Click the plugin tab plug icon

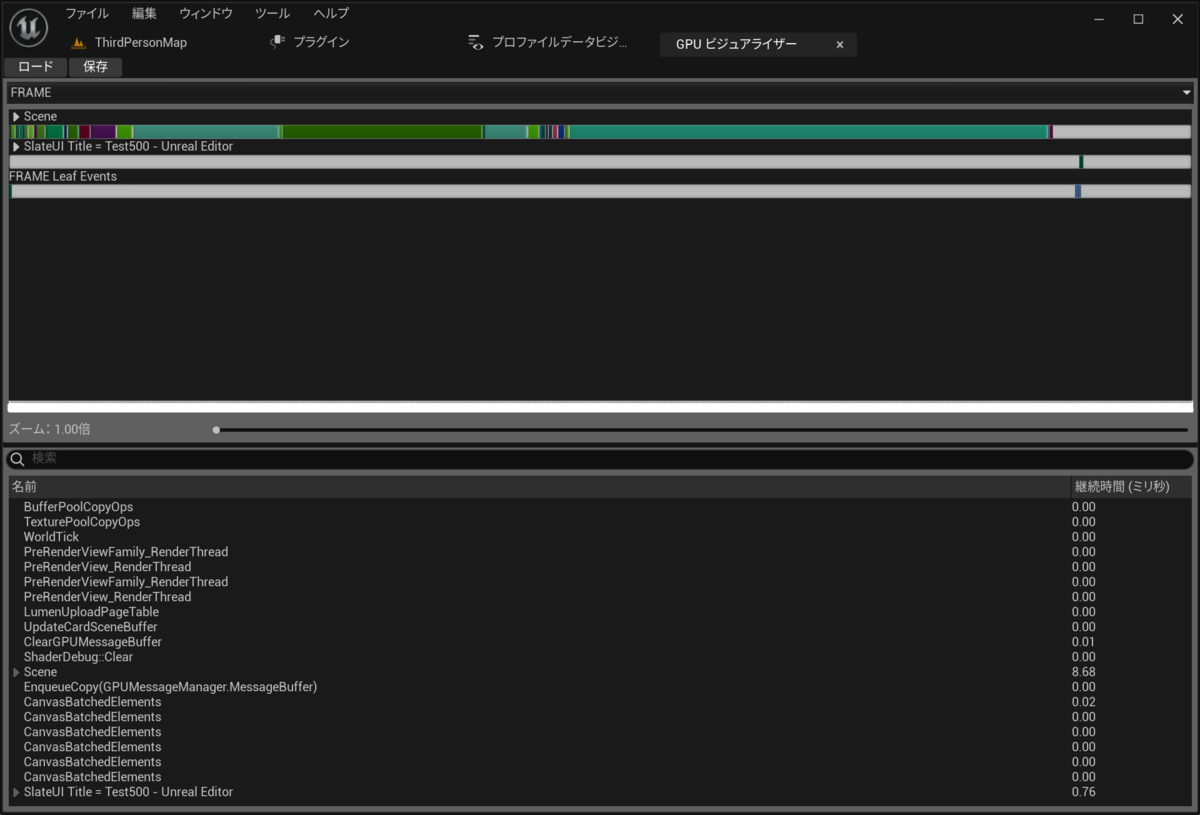pyautogui.click(x=277, y=42)
